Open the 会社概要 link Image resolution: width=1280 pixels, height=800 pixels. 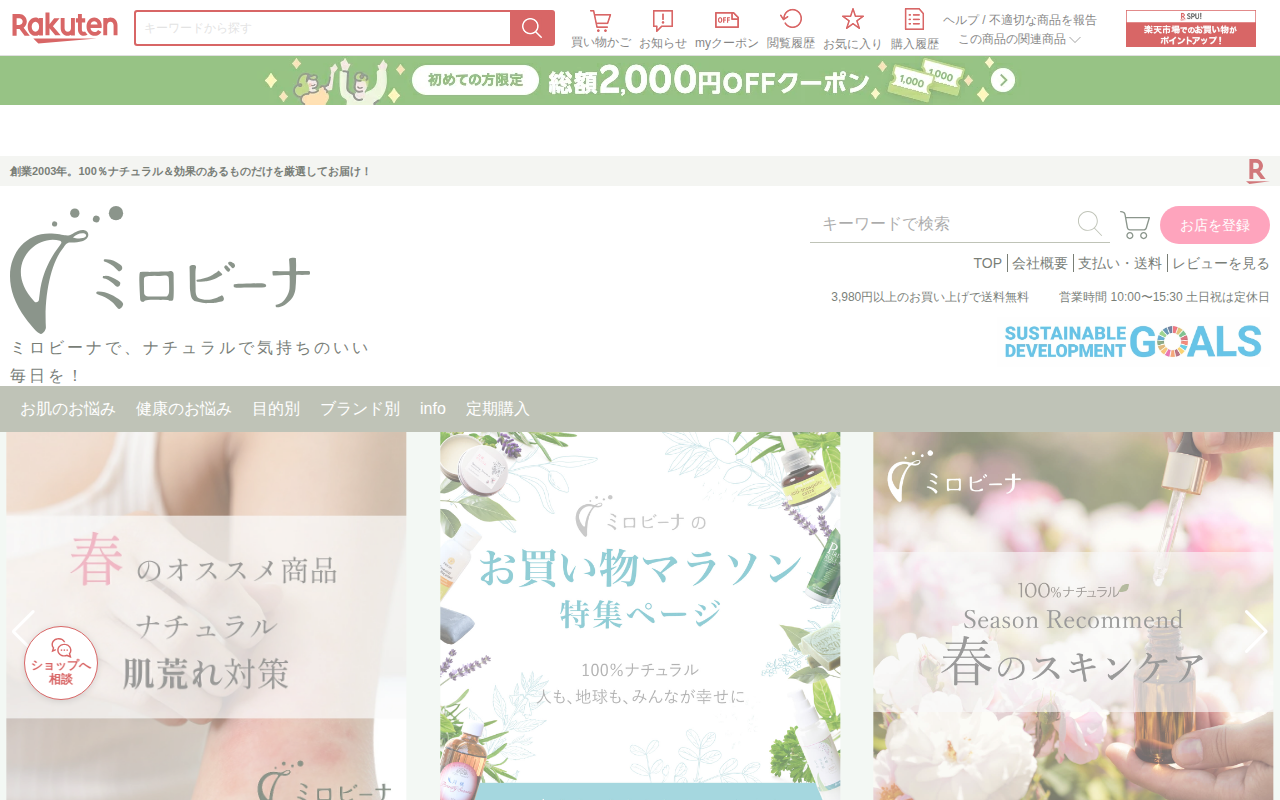point(1040,263)
